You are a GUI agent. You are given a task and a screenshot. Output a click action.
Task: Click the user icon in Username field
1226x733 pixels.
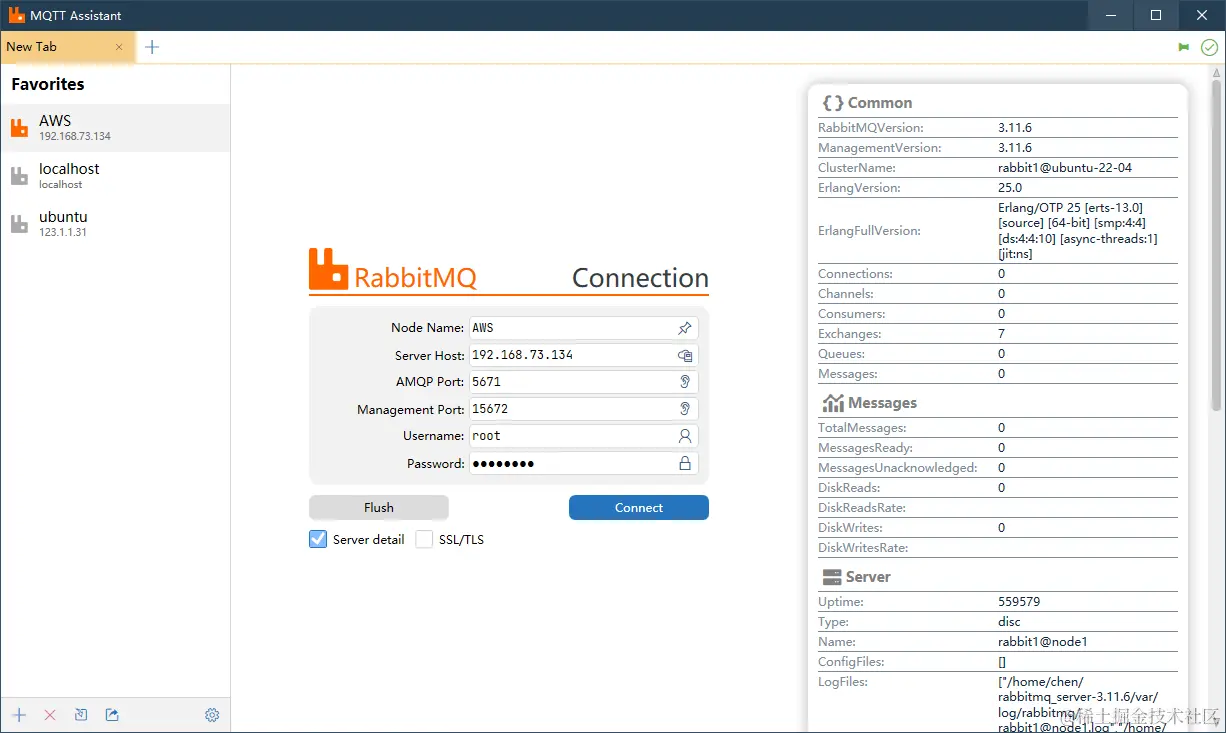[x=685, y=436]
